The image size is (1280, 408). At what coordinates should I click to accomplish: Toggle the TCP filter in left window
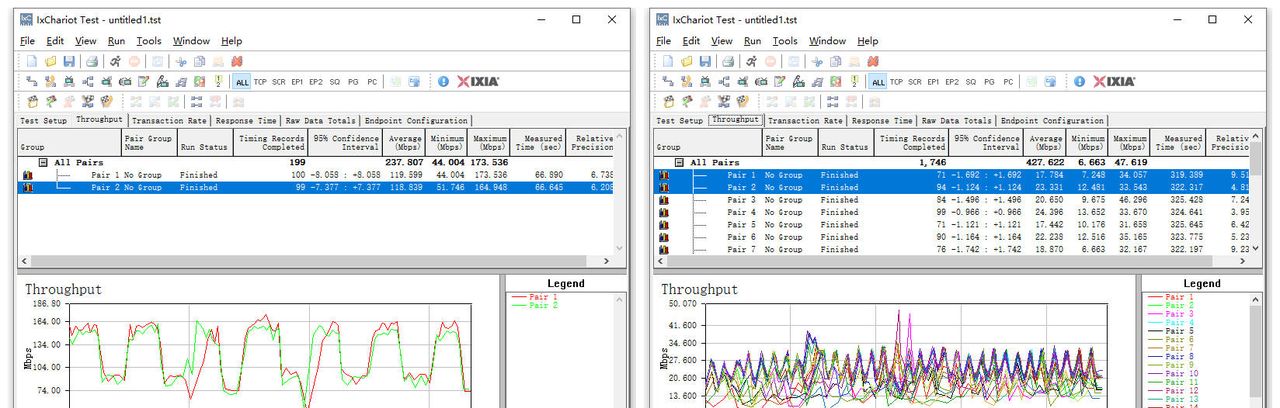[260, 82]
